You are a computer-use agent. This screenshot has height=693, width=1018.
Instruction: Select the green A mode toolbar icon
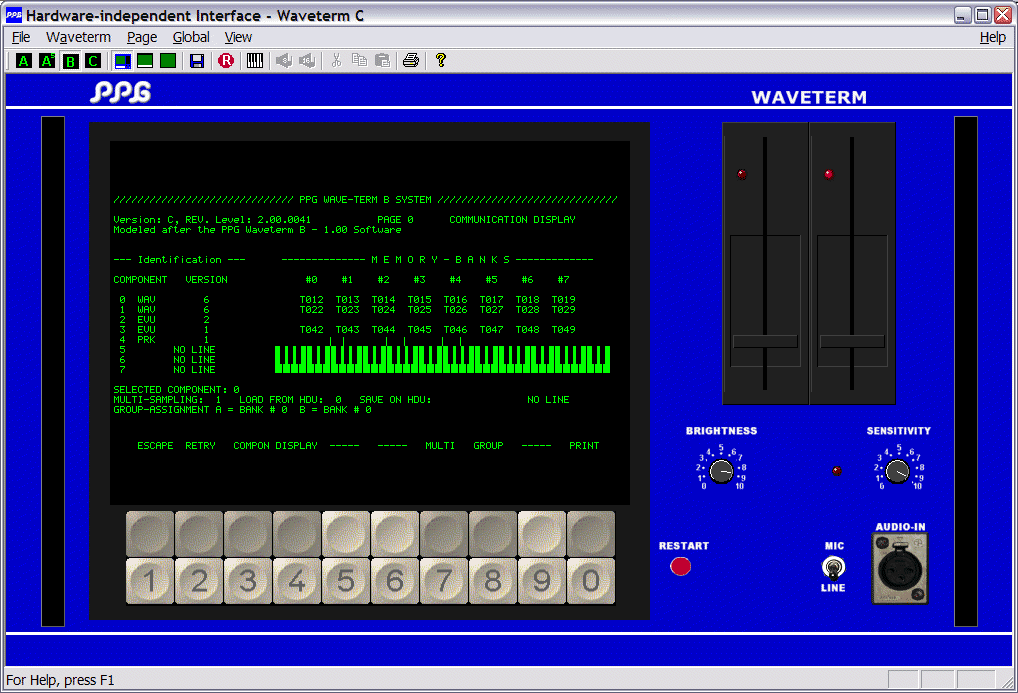[24, 61]
